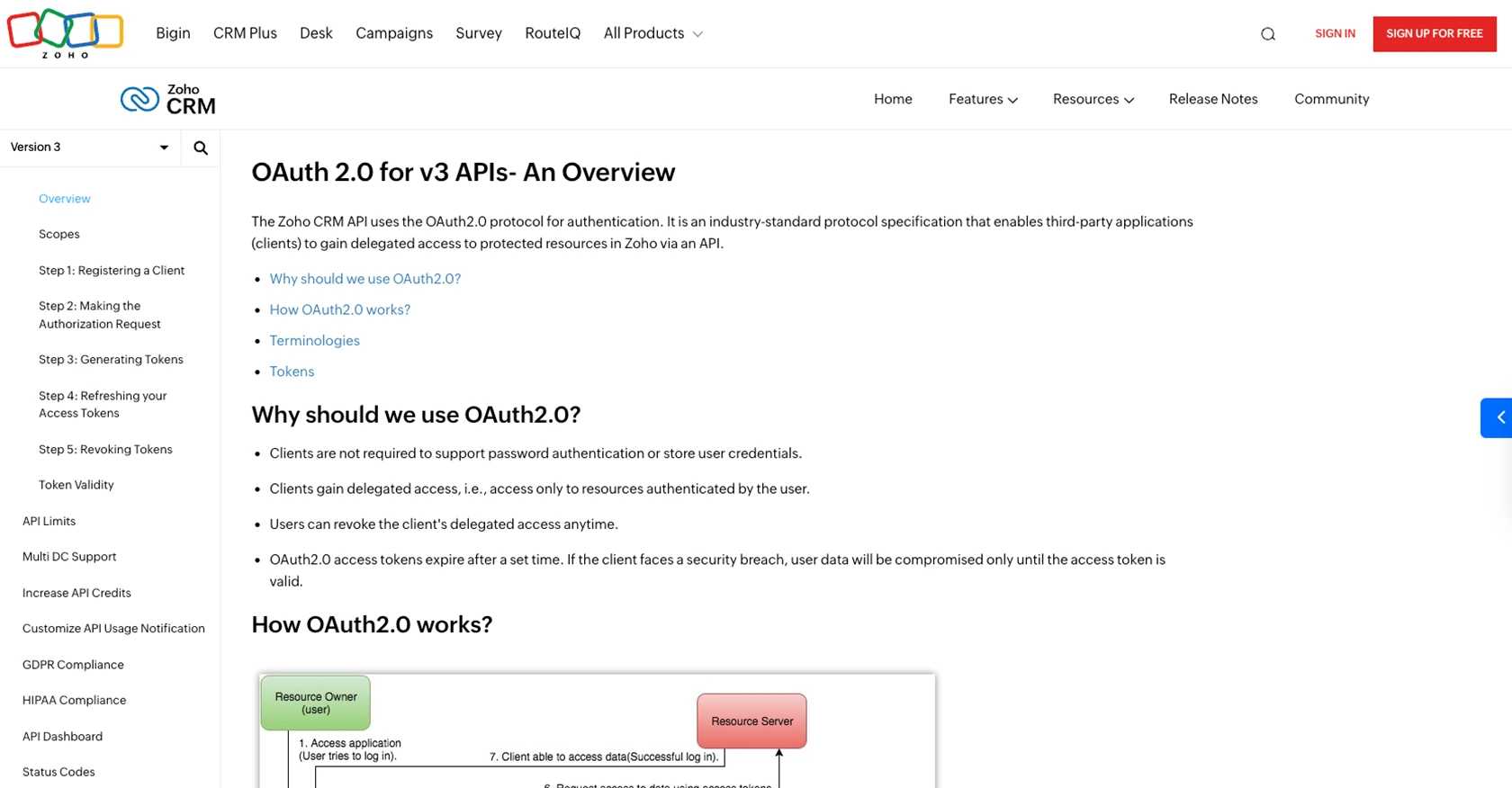
Task: Open the top bar search magnifier icon
Action: (1268, 34)
